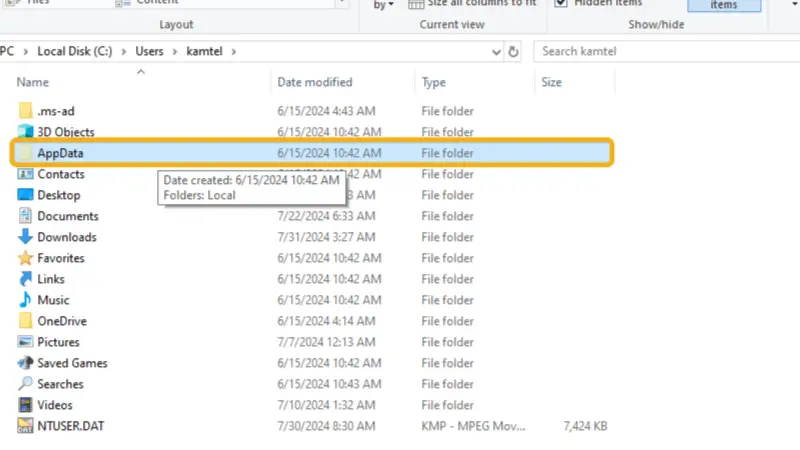Click the Search kamtel input field
This screenshot has height=450, width=800.
pyautogui.click(x=663, y=52)
